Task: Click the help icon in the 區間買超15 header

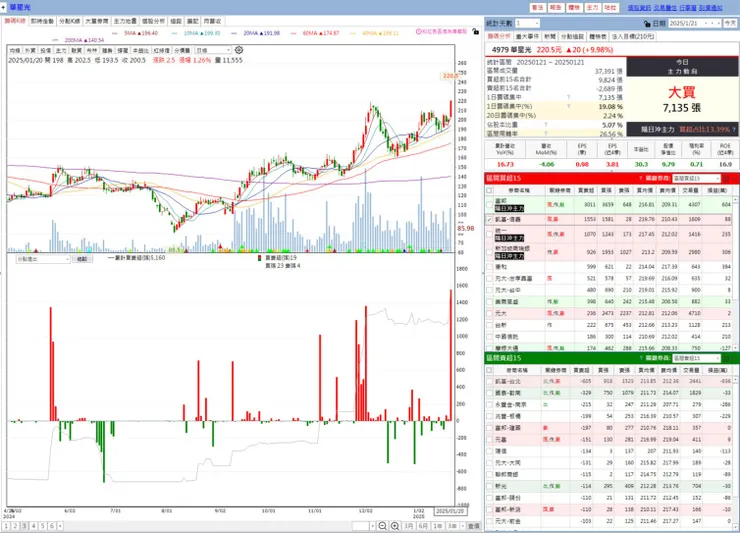Action: [x=640, y=178]
